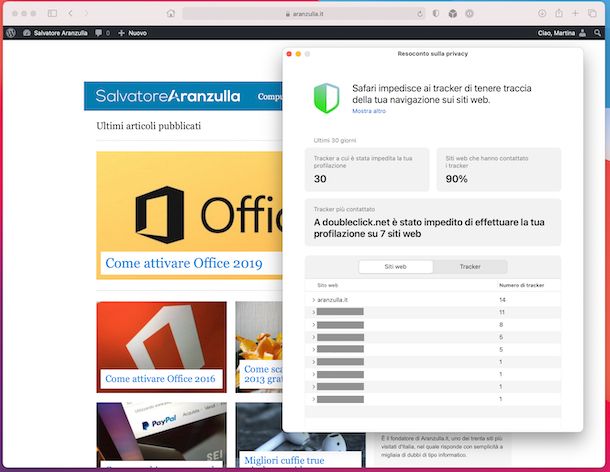Click the search magnifier in WordPress admin bar
Viewport: 610px width, 472px height.
coord(597,33)
